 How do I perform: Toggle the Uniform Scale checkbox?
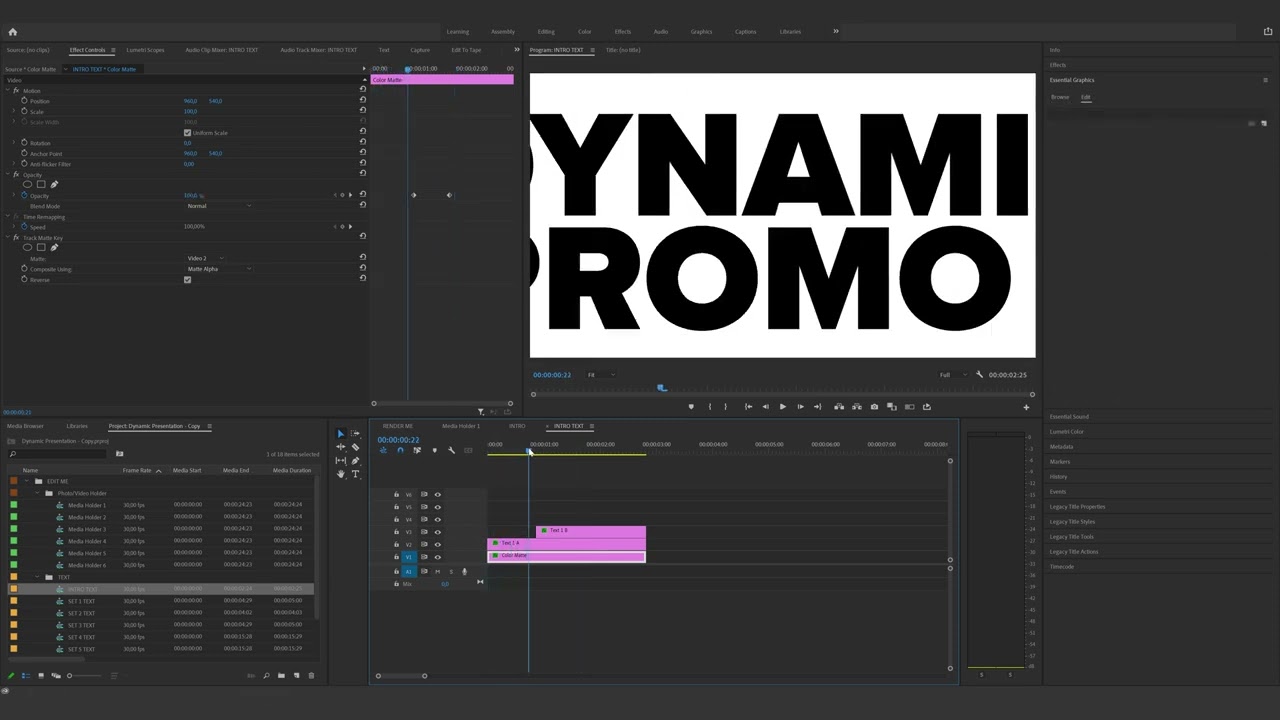(187, 133)
